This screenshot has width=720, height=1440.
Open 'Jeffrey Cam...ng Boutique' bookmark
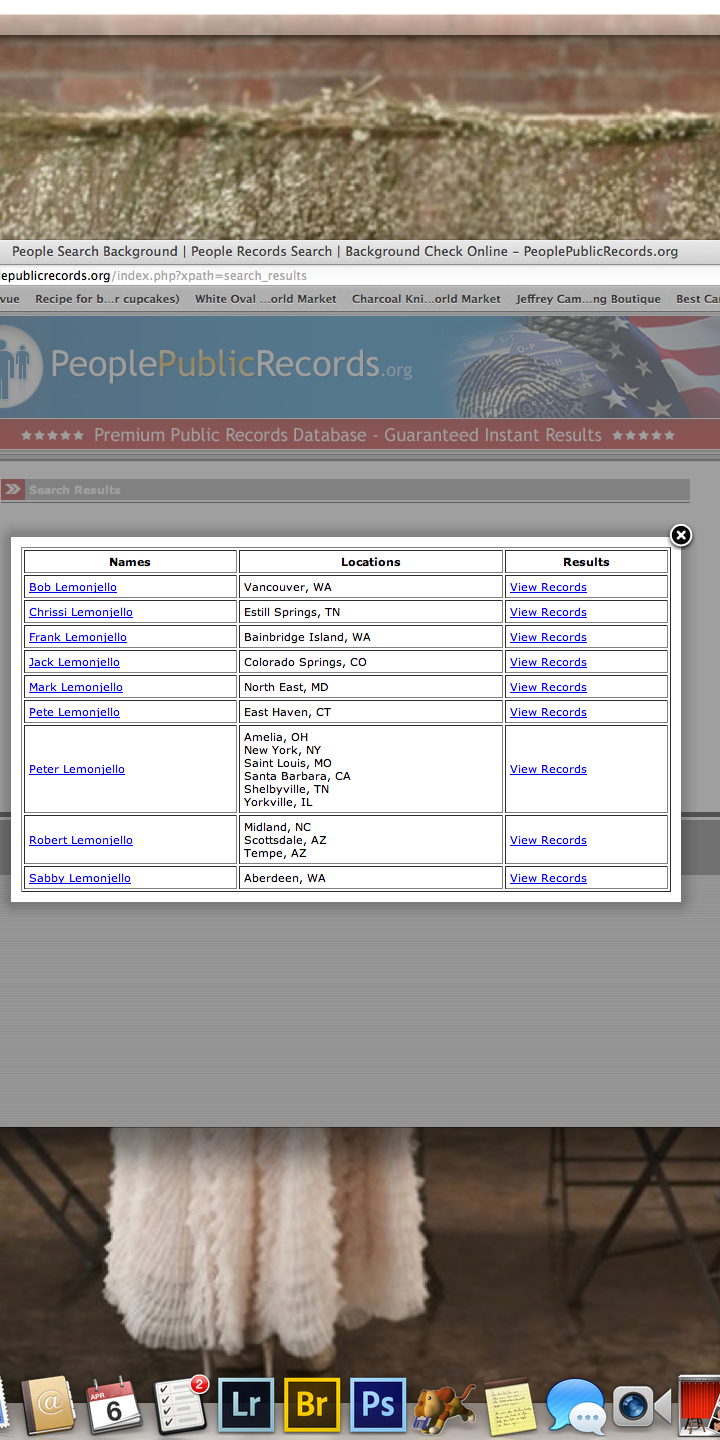click(588, 299)
